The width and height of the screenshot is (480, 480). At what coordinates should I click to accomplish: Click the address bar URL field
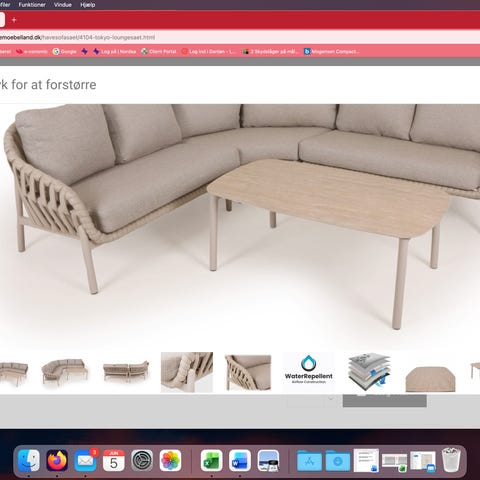coord(240,37)
